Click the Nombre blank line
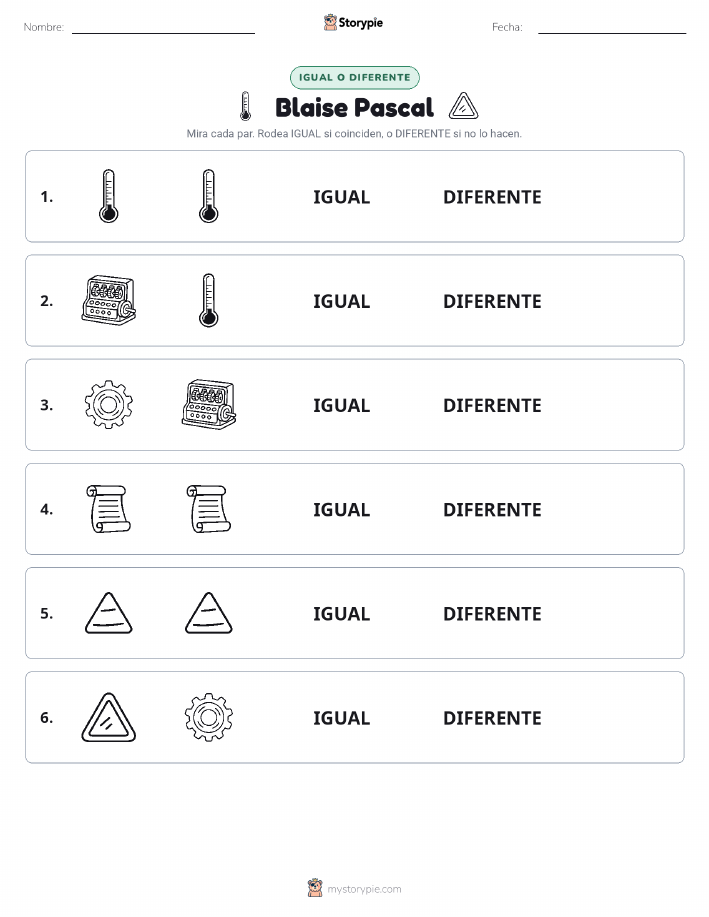This screenshot has height=917, width=709. click(163, 32)
